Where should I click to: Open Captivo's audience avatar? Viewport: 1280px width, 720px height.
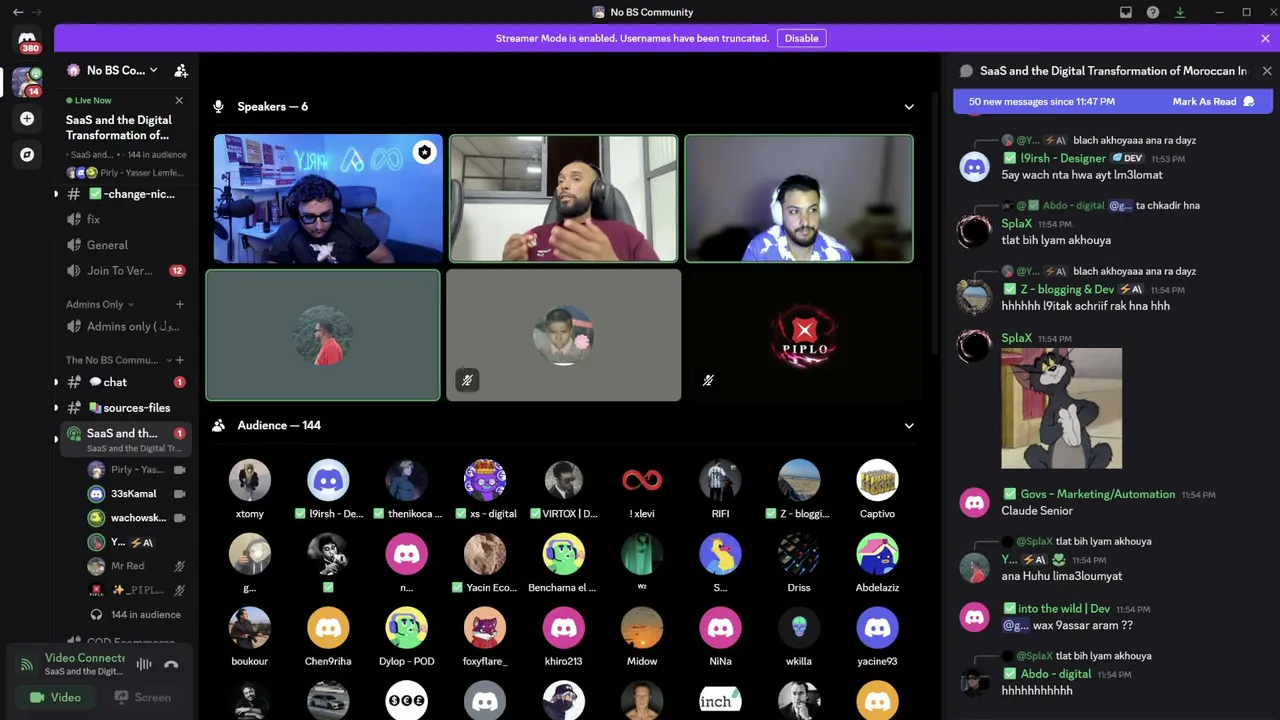[877, 480]
